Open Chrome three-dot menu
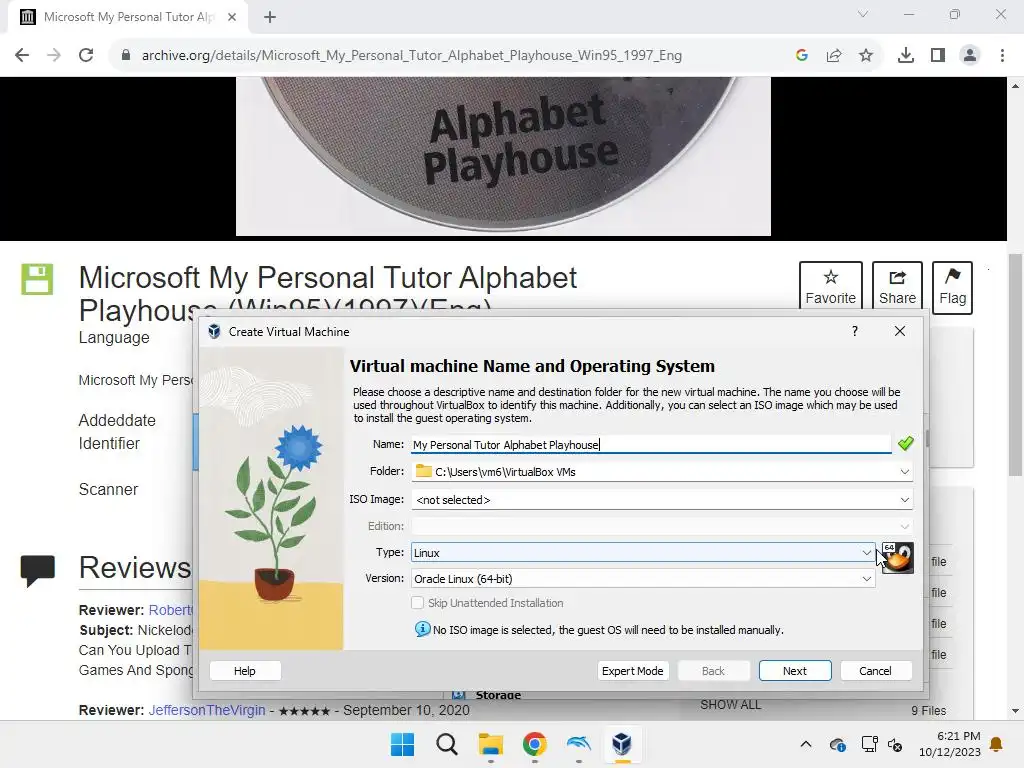Screen dimensions: 1024x768 pos(1002,56)
